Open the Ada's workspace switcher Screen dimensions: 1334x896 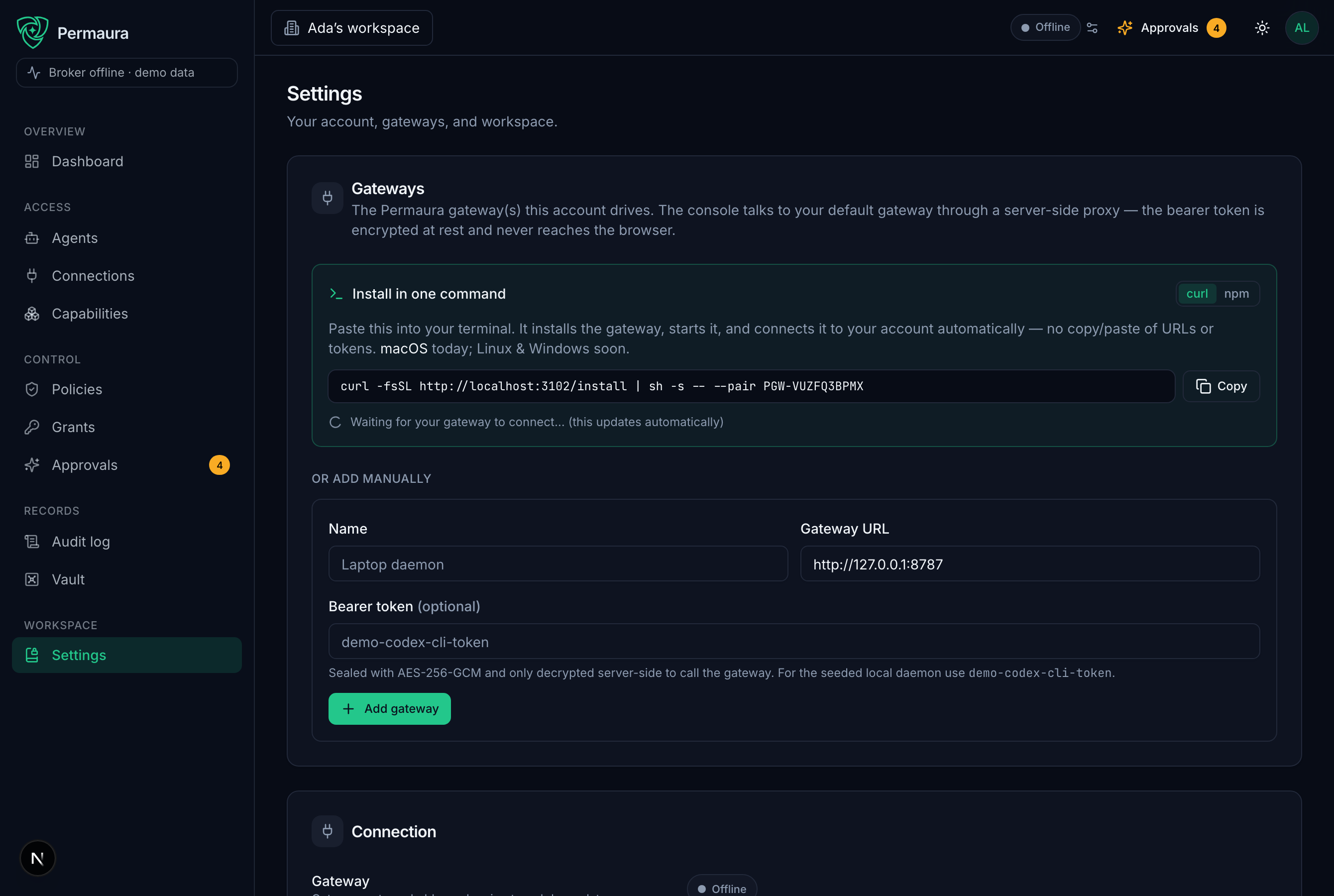352,28
